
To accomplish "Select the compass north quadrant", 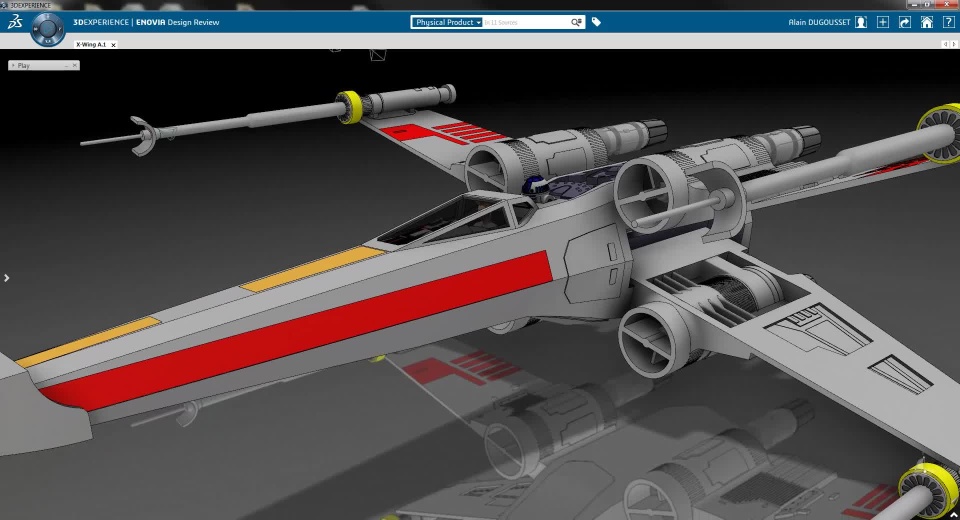I will (48, 17).
